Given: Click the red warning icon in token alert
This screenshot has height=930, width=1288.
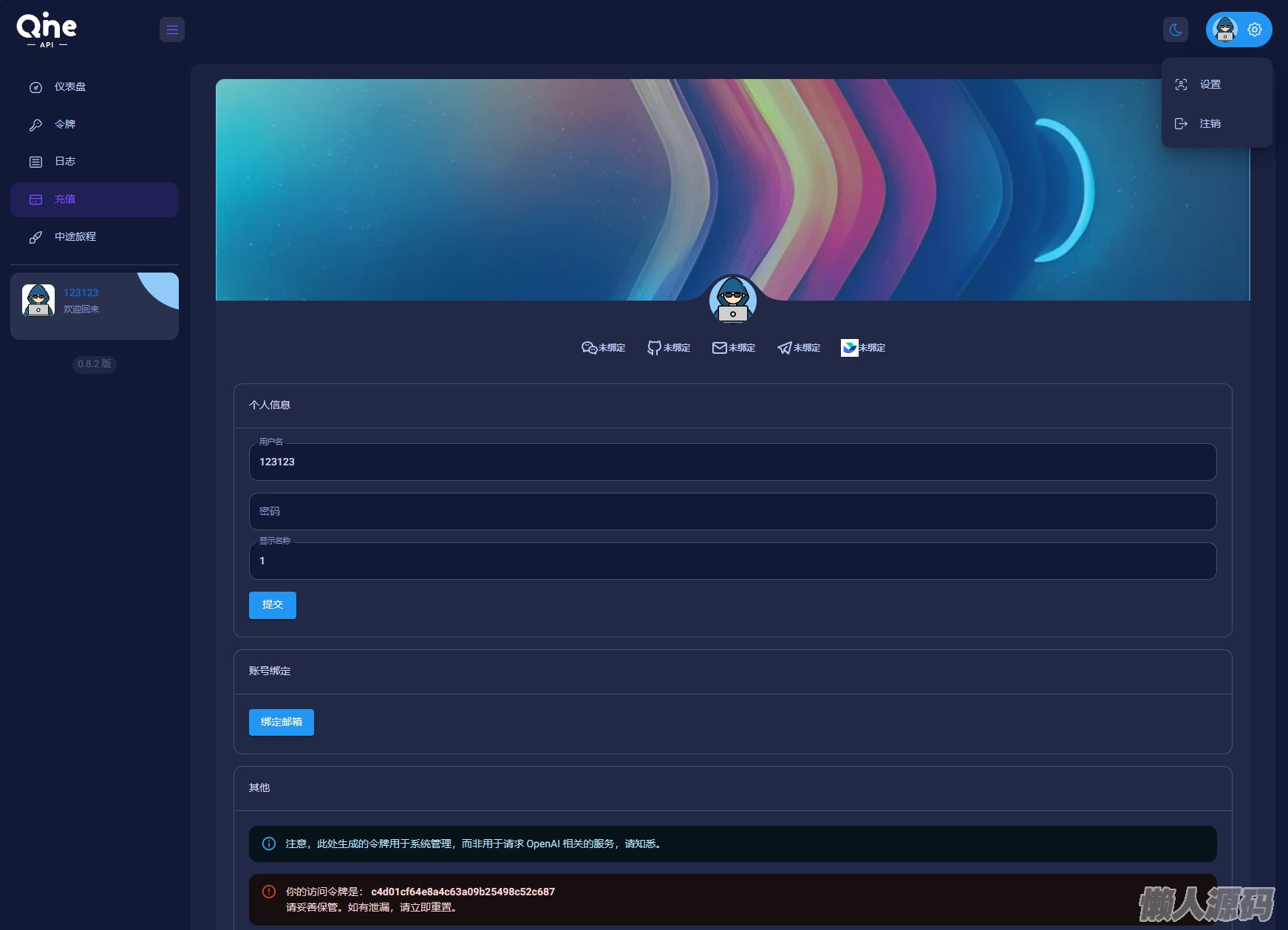Looking at the screenshot, I should [x=269, y=892].
